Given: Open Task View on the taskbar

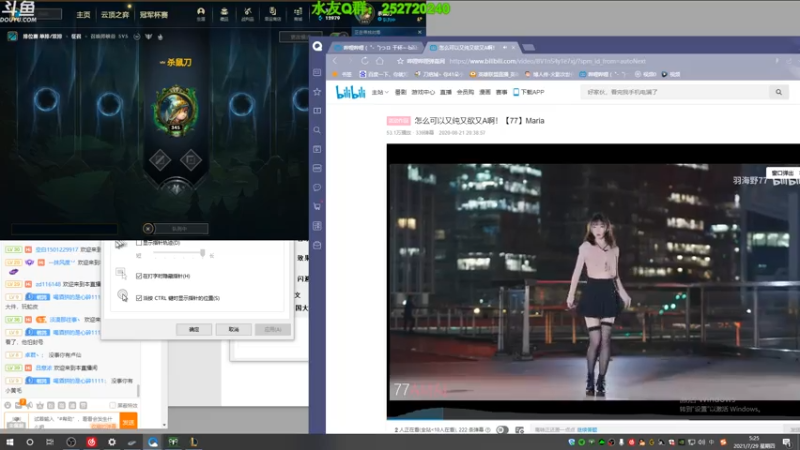Looking at the screenshot, I should tap(49, 442).
